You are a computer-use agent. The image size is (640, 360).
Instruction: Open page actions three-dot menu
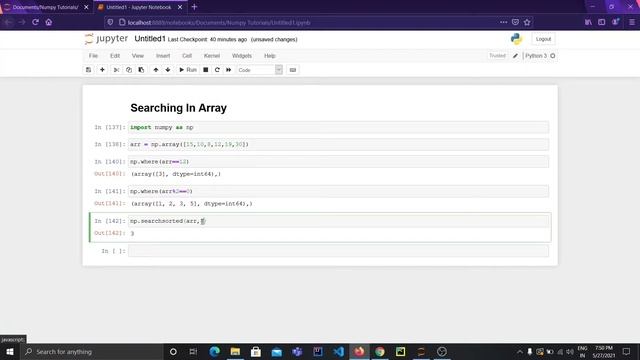[503, 22]
